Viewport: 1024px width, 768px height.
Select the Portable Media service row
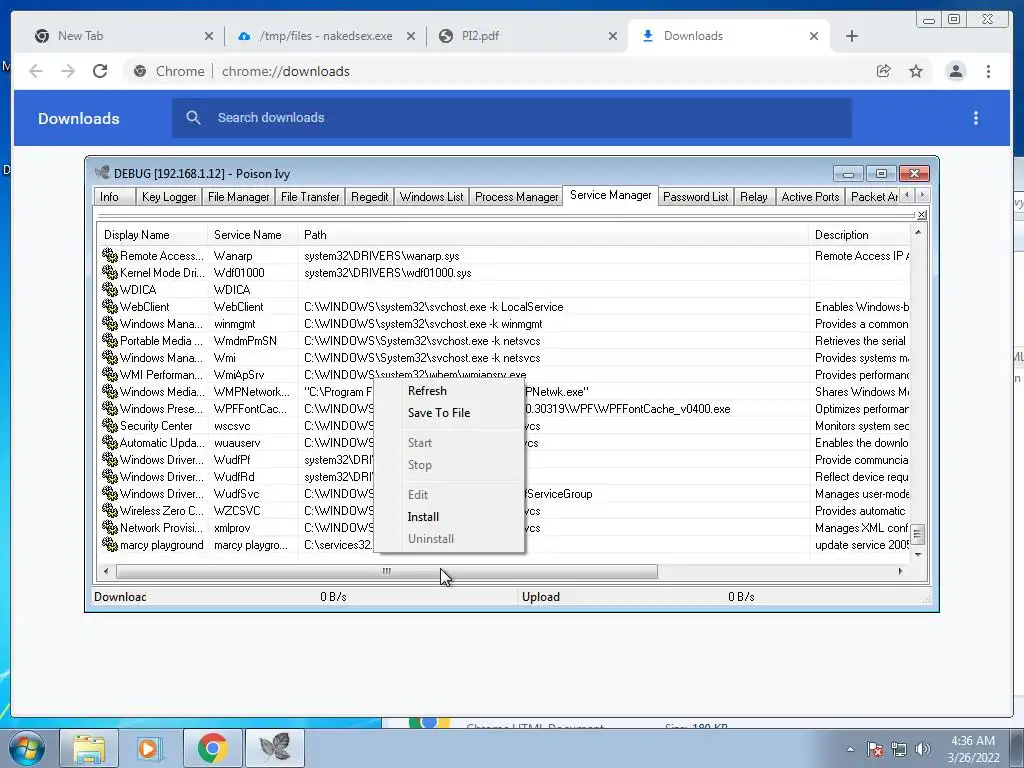pyautogui.click(x=504, y=341)
